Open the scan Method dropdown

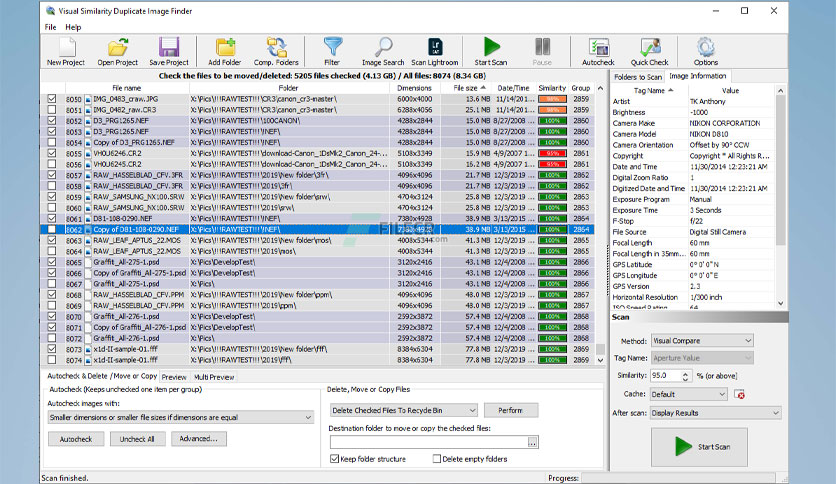coord(702,341)
